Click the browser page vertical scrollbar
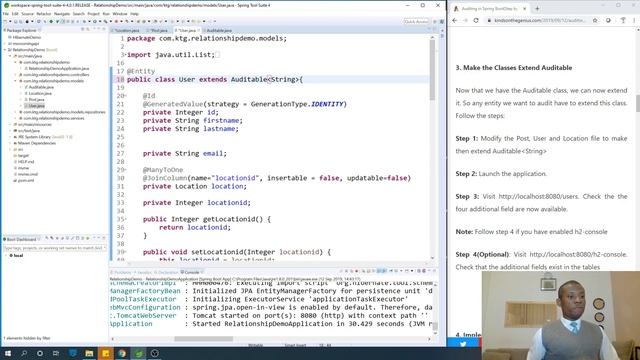The width and height of the screenshot is (640, 360). [x=637, y=103]
